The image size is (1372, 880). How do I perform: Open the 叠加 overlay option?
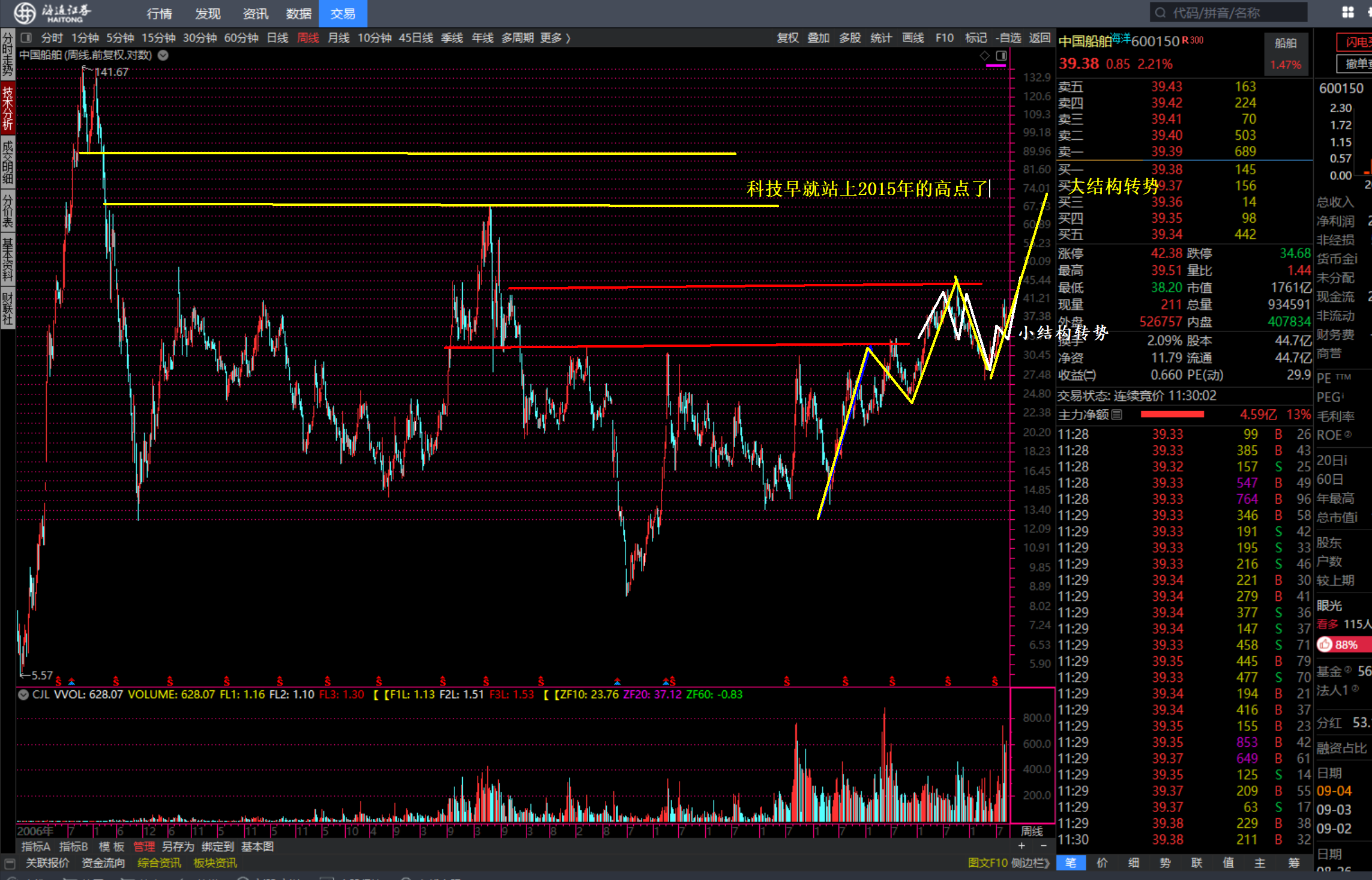click(x=819, y=38)
